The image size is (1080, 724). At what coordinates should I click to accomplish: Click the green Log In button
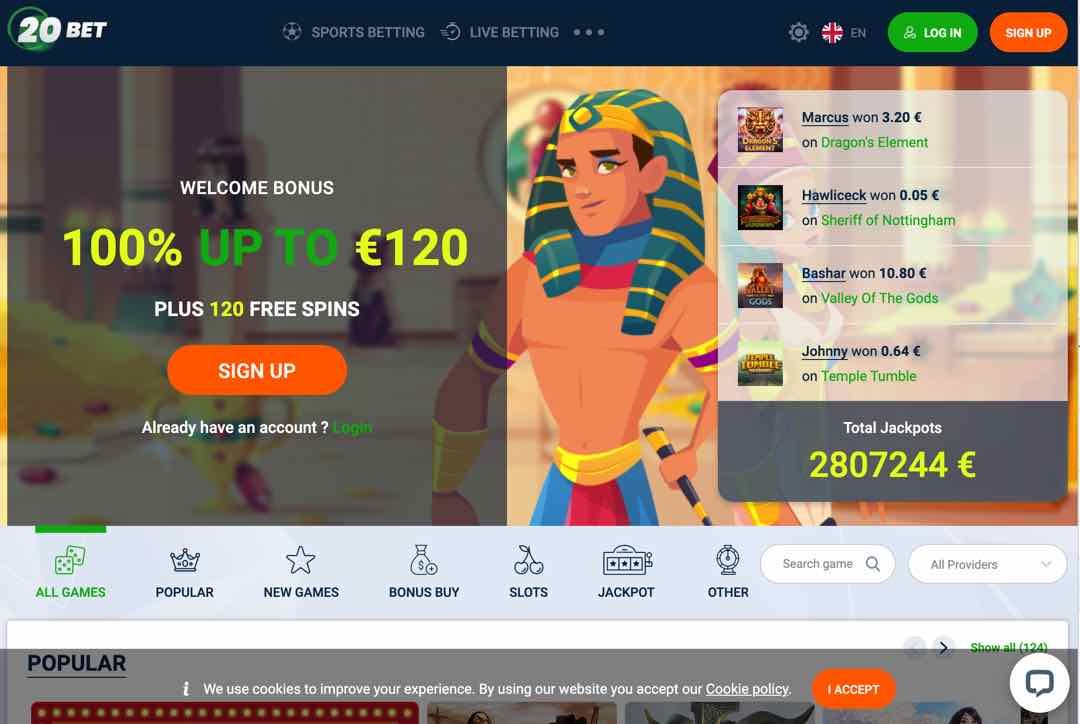[x=932, y=32]
